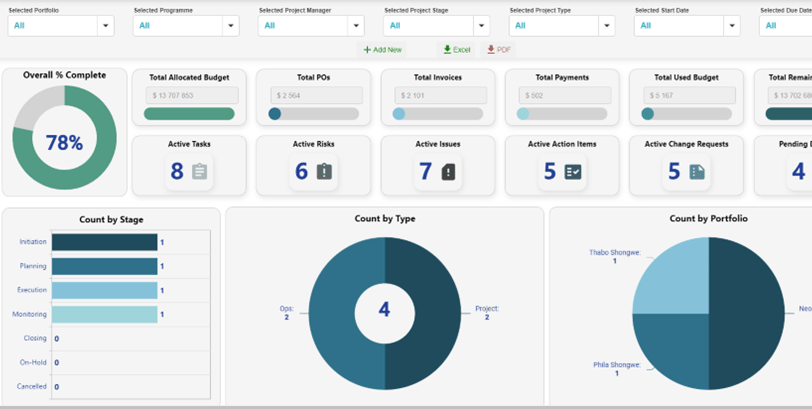Click the Total Allocated Budget progress bar
812x409 pixels.
(x=189, y=114)
